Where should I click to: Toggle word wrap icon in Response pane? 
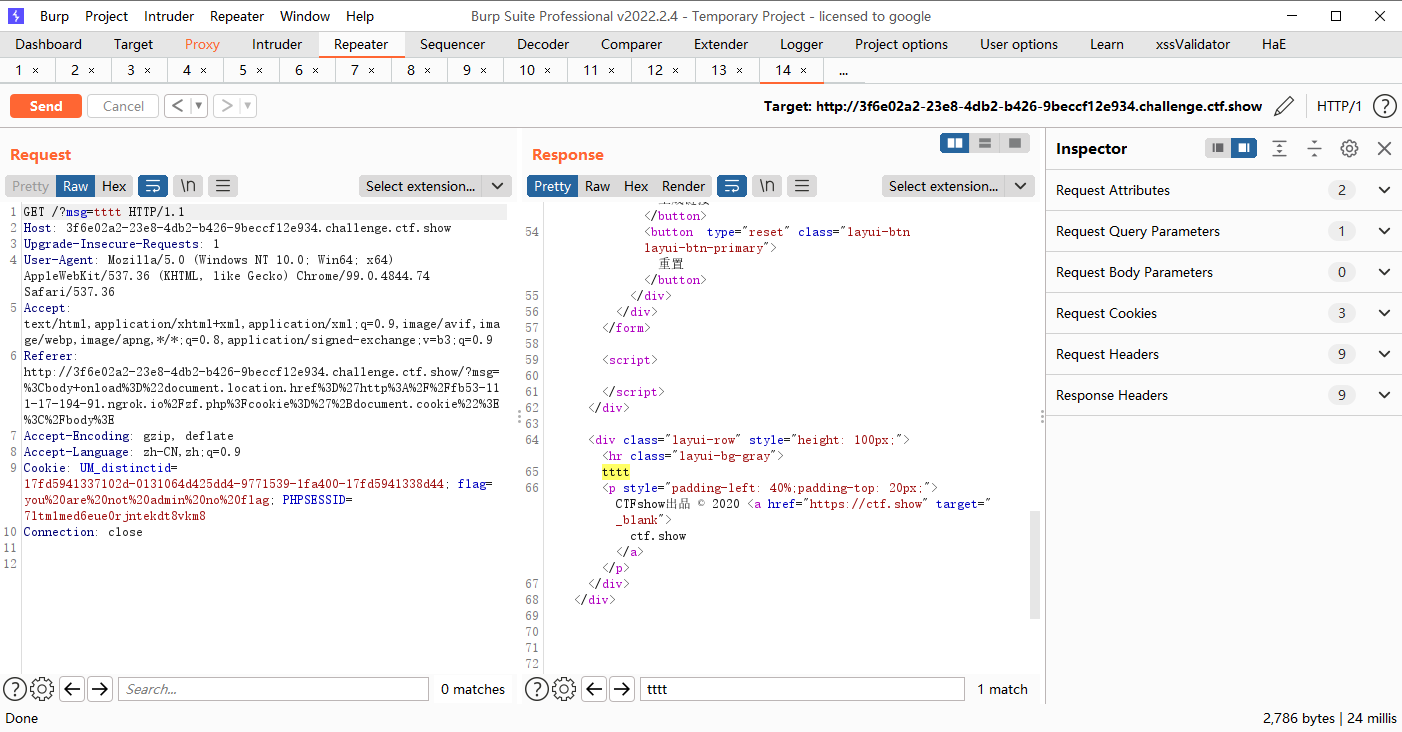732,186
